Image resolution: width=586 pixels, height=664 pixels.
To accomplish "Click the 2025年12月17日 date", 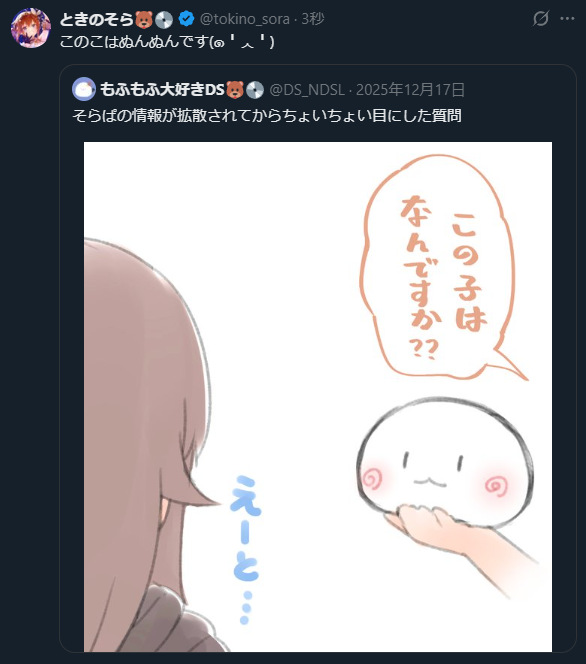I will 410,90.
